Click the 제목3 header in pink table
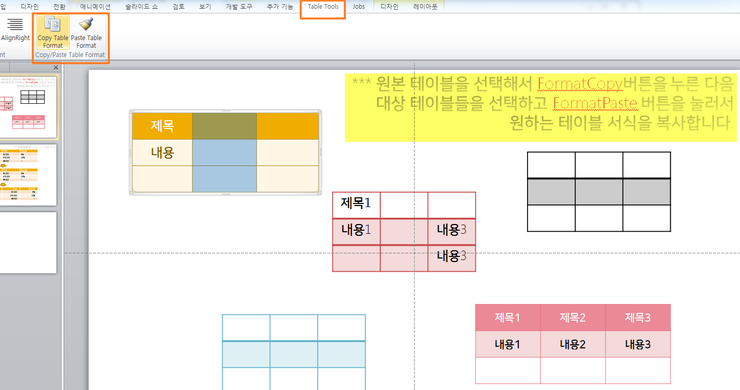The height and width of the screenshot is (390, 740). tap(638, 317)
